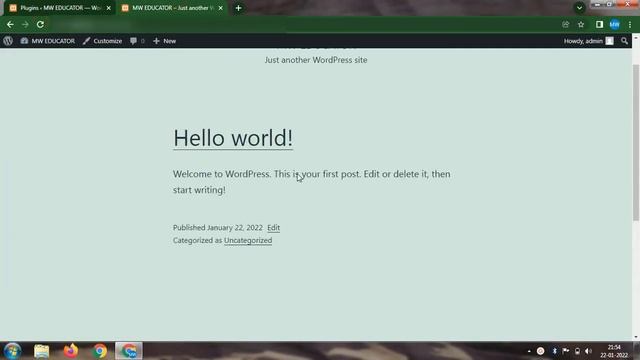Screen dimensions: 640x360
Task: Open the Uncategorized category link
Action: tap(248, 240)
